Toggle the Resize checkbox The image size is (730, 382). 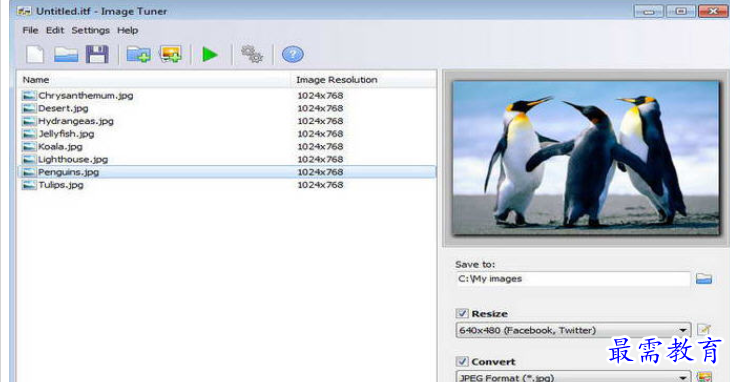pyautogui.click(x=462, y=314)
